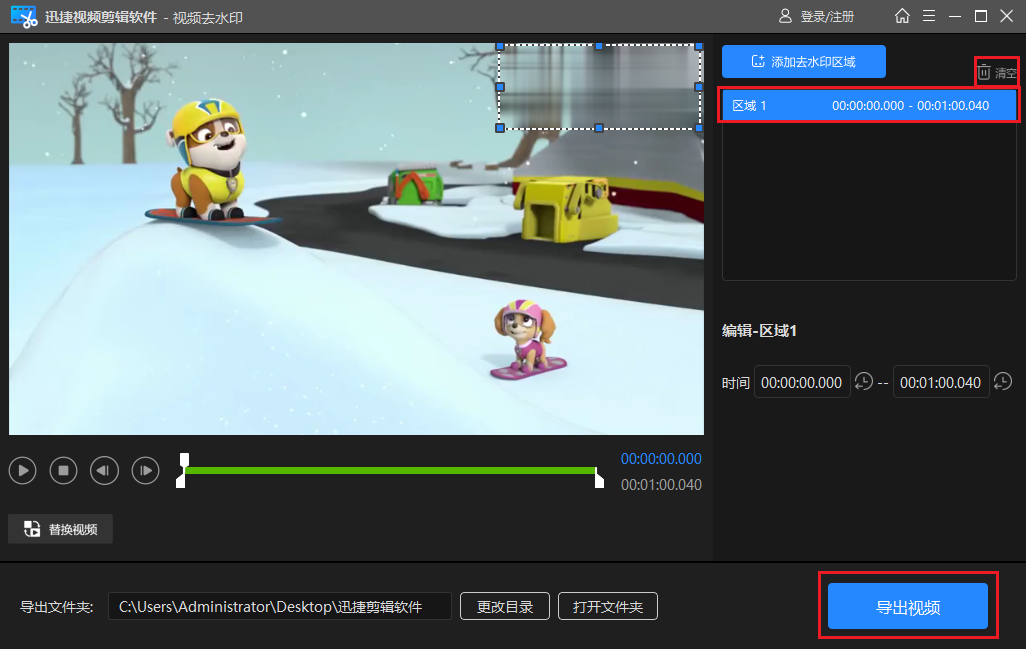Minimize the application window

pos(955,16)
